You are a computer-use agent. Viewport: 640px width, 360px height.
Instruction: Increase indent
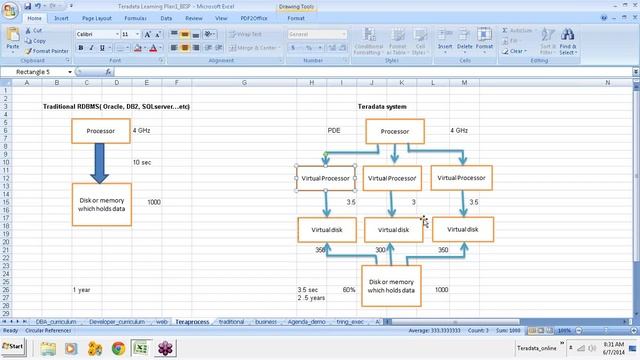[219, 48]
